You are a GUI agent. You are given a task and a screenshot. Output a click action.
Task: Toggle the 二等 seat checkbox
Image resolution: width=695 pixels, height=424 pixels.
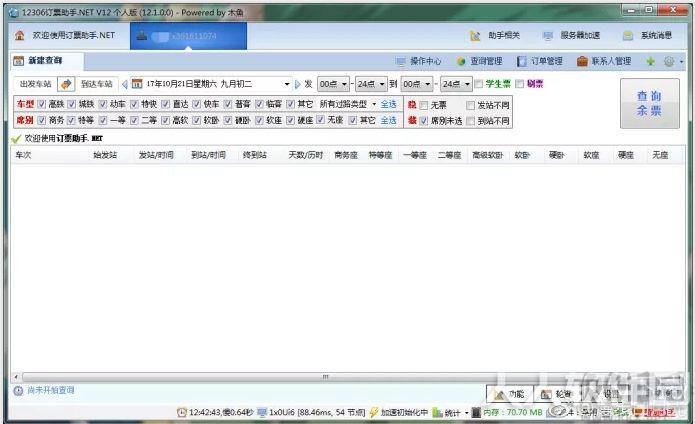coord(134,120)
